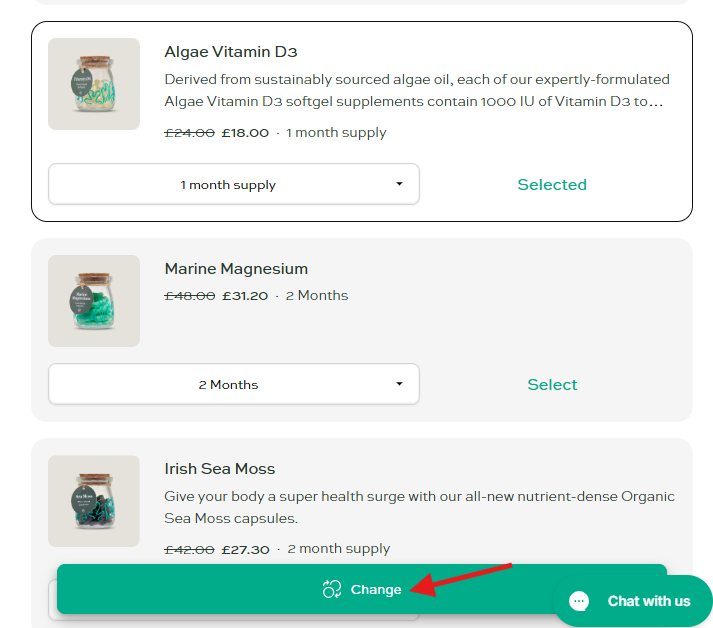Open the 1 month supply dropdown
This screenshot has width=713, height=628.
(x=233, y=184)
